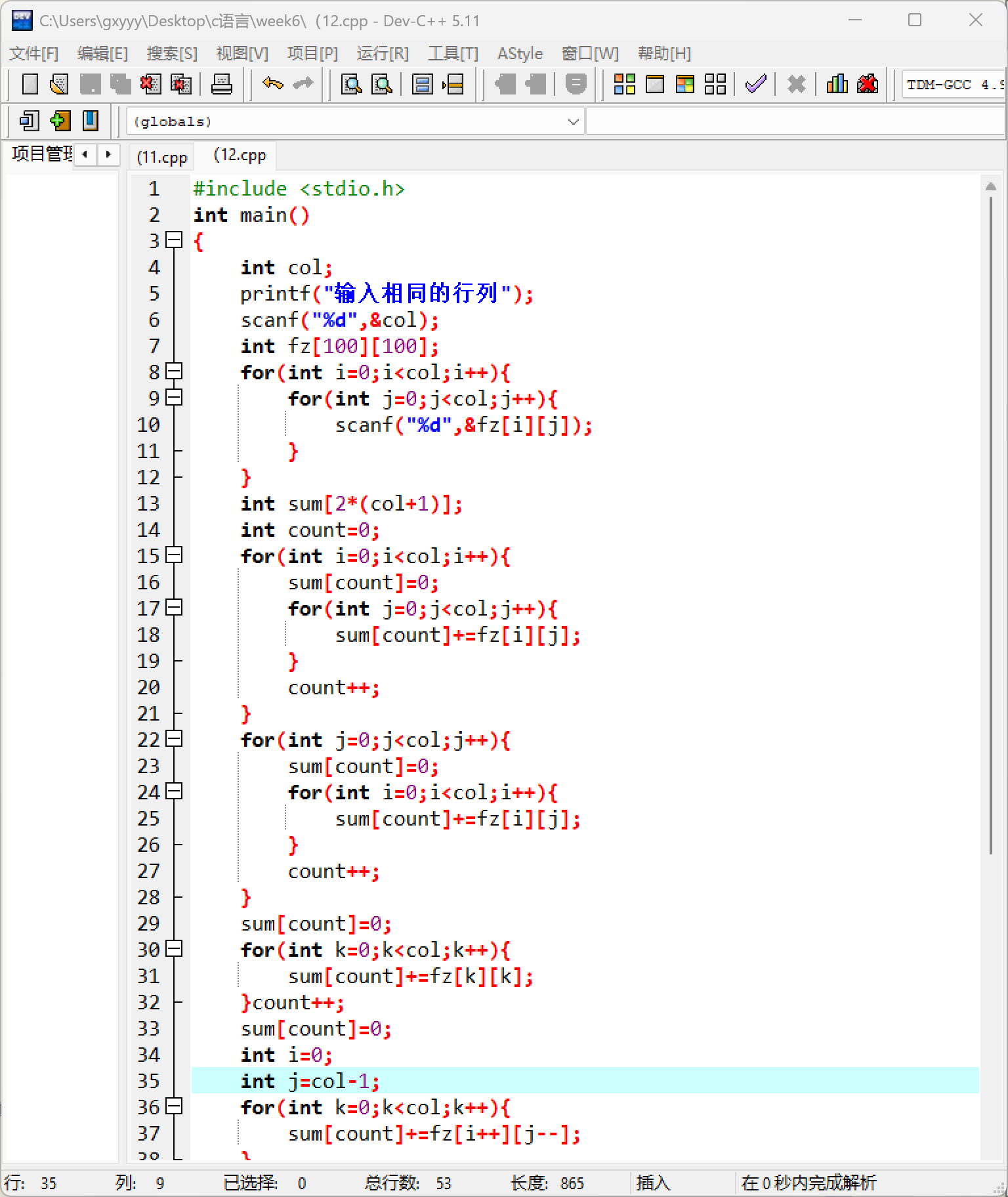
Task: Click the Redo arrow icon
Action: coord(303,83)
